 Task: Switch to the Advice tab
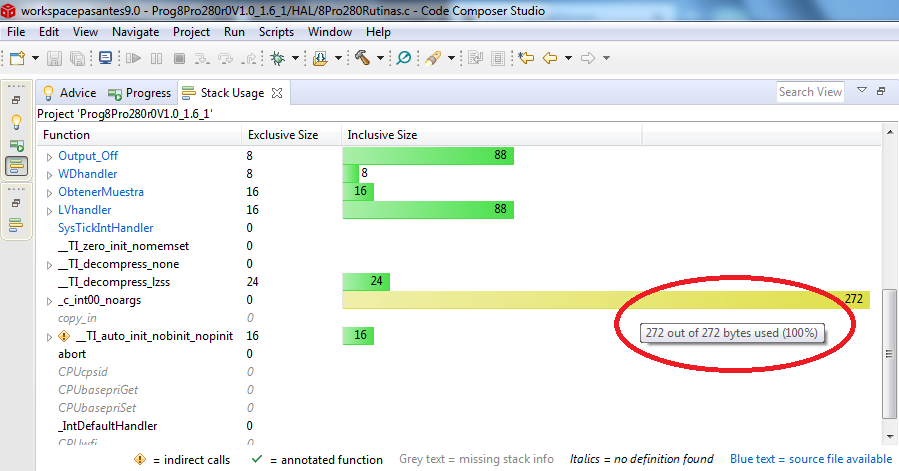click(69, 93)
